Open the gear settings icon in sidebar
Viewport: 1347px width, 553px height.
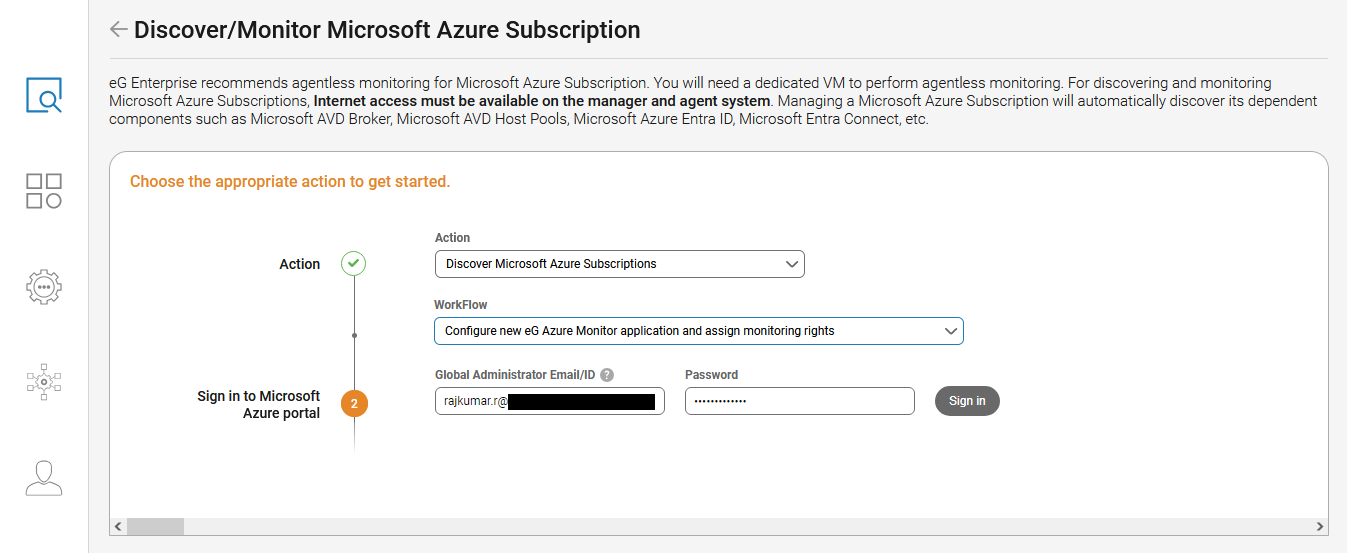point(44,287)
